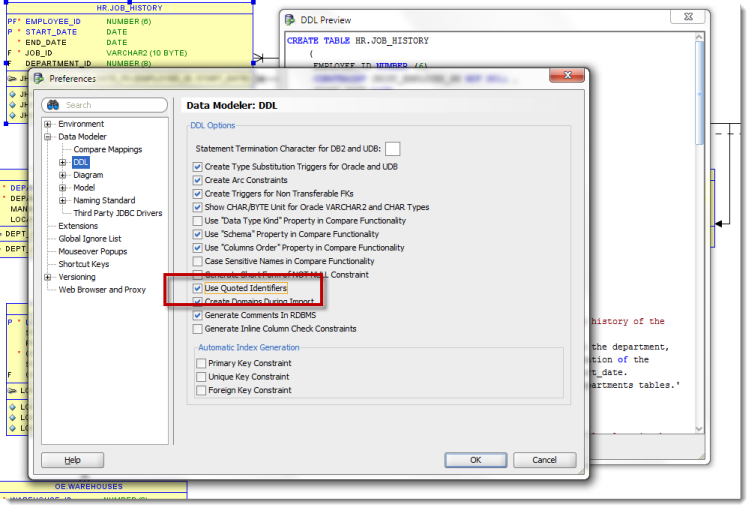Toggle Show CHAR/BYTE Unit checkbox
752x510 pixels.
[x=197, y=207]
